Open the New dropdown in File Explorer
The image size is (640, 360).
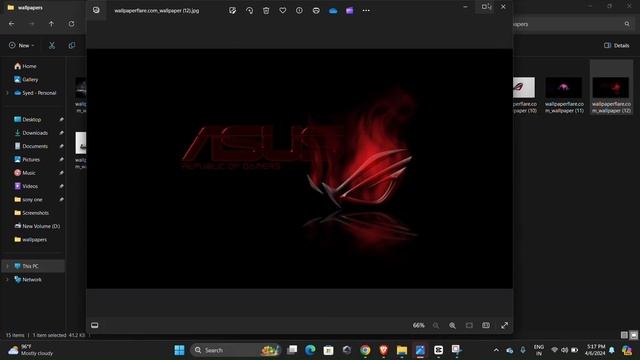22,45
